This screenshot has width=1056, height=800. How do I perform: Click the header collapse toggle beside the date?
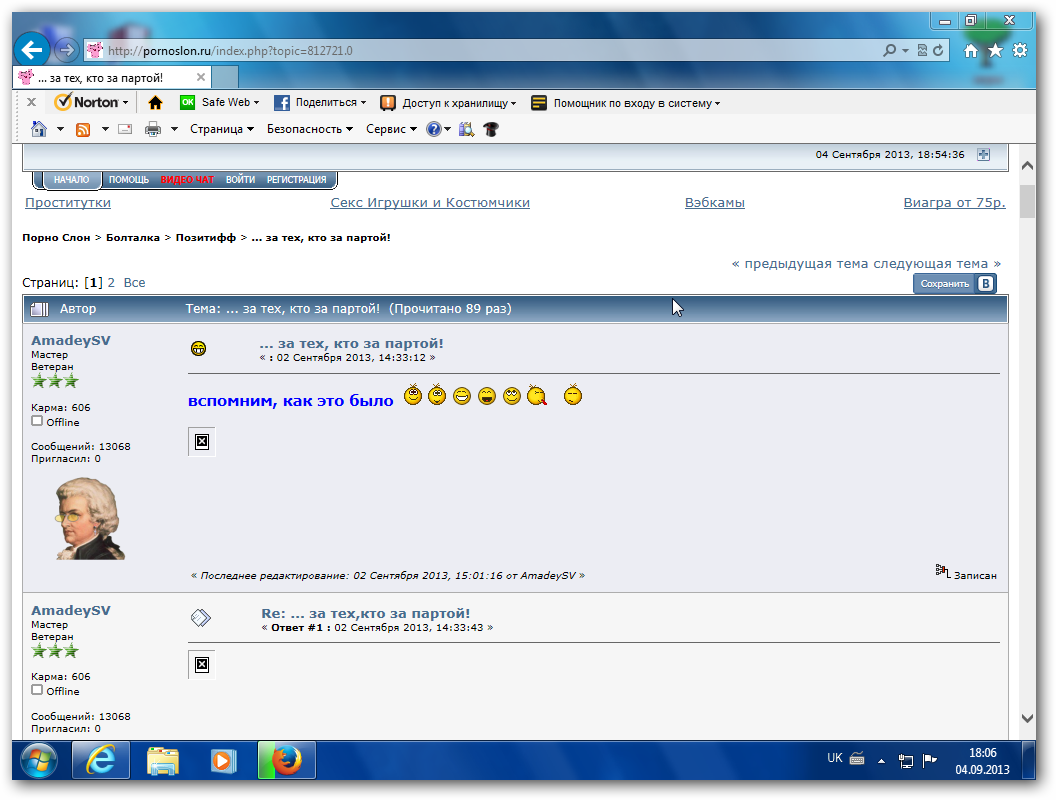(983, 154)
